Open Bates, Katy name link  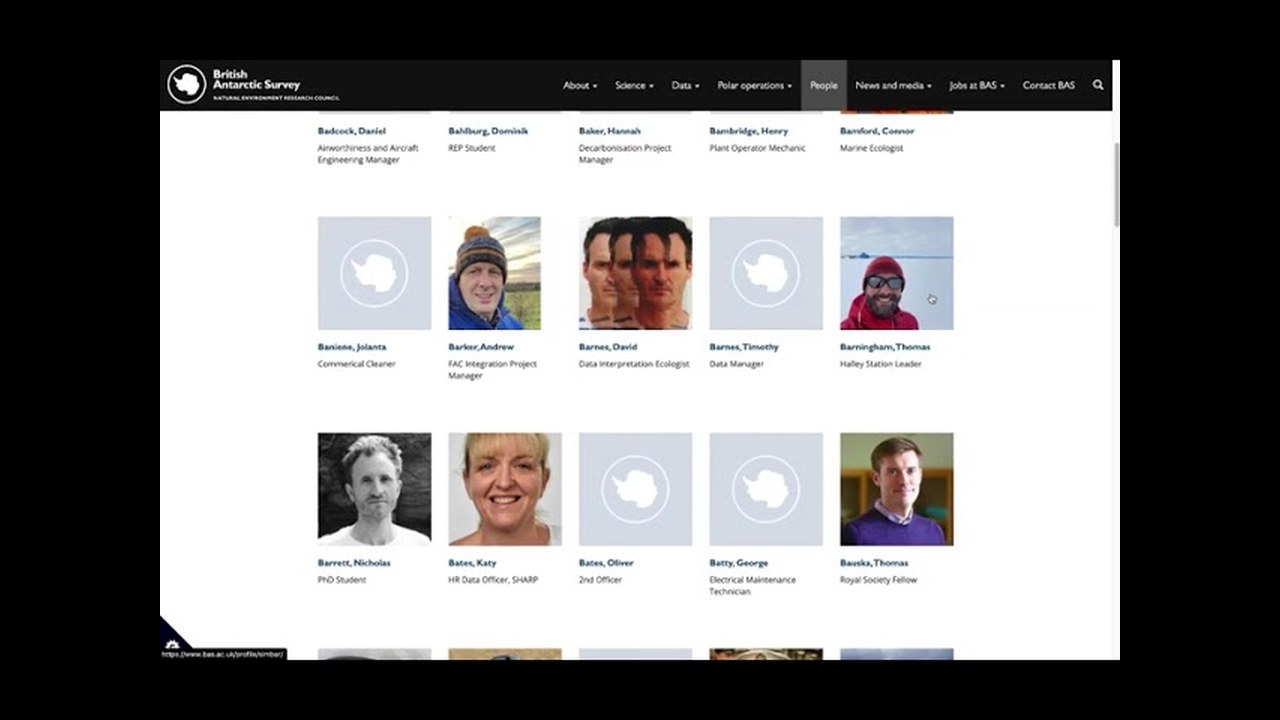[472, 563]
